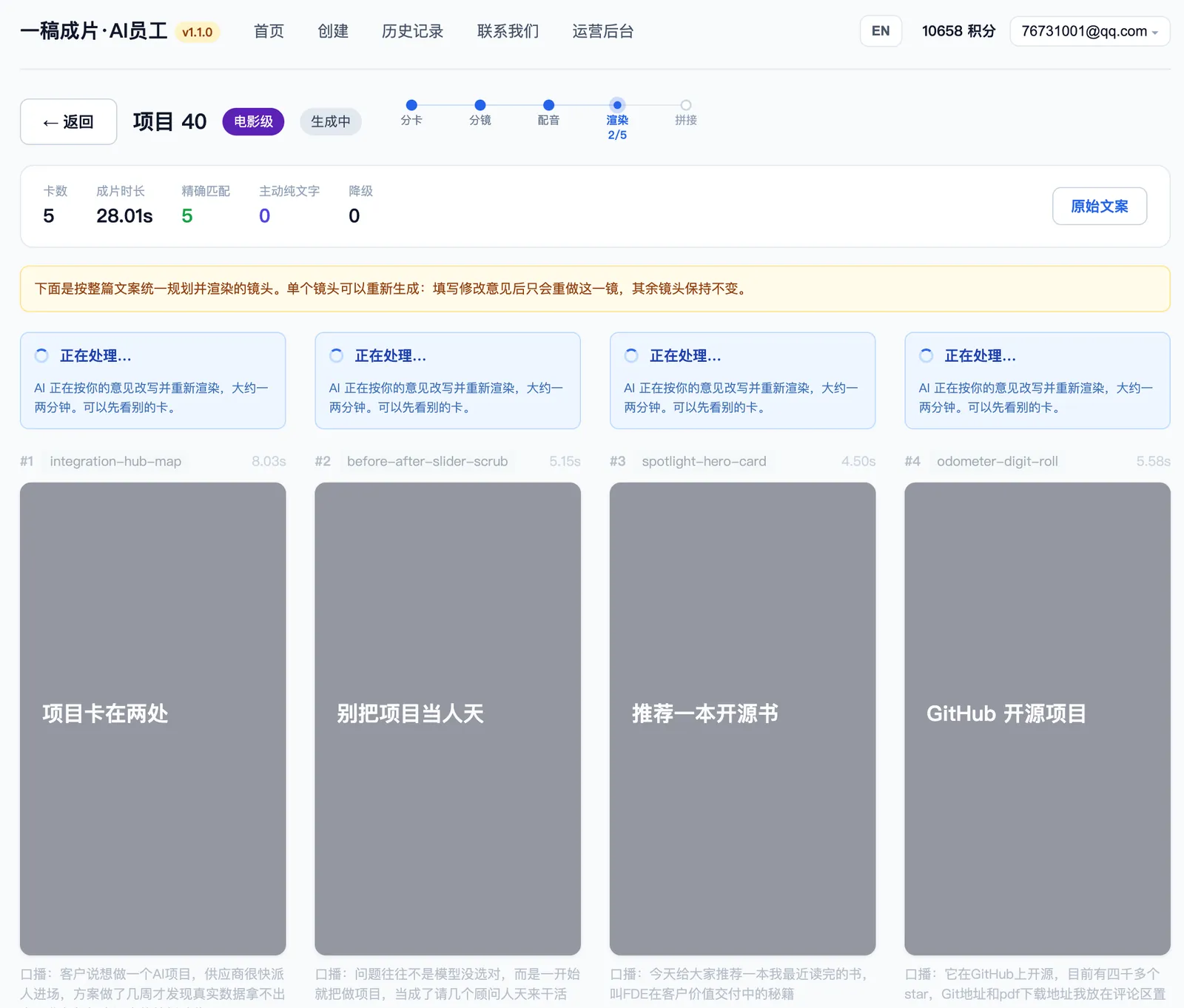The image size is (1184, 1008).
Task: Click the 分镜 step dot
Action: (480, 105)
